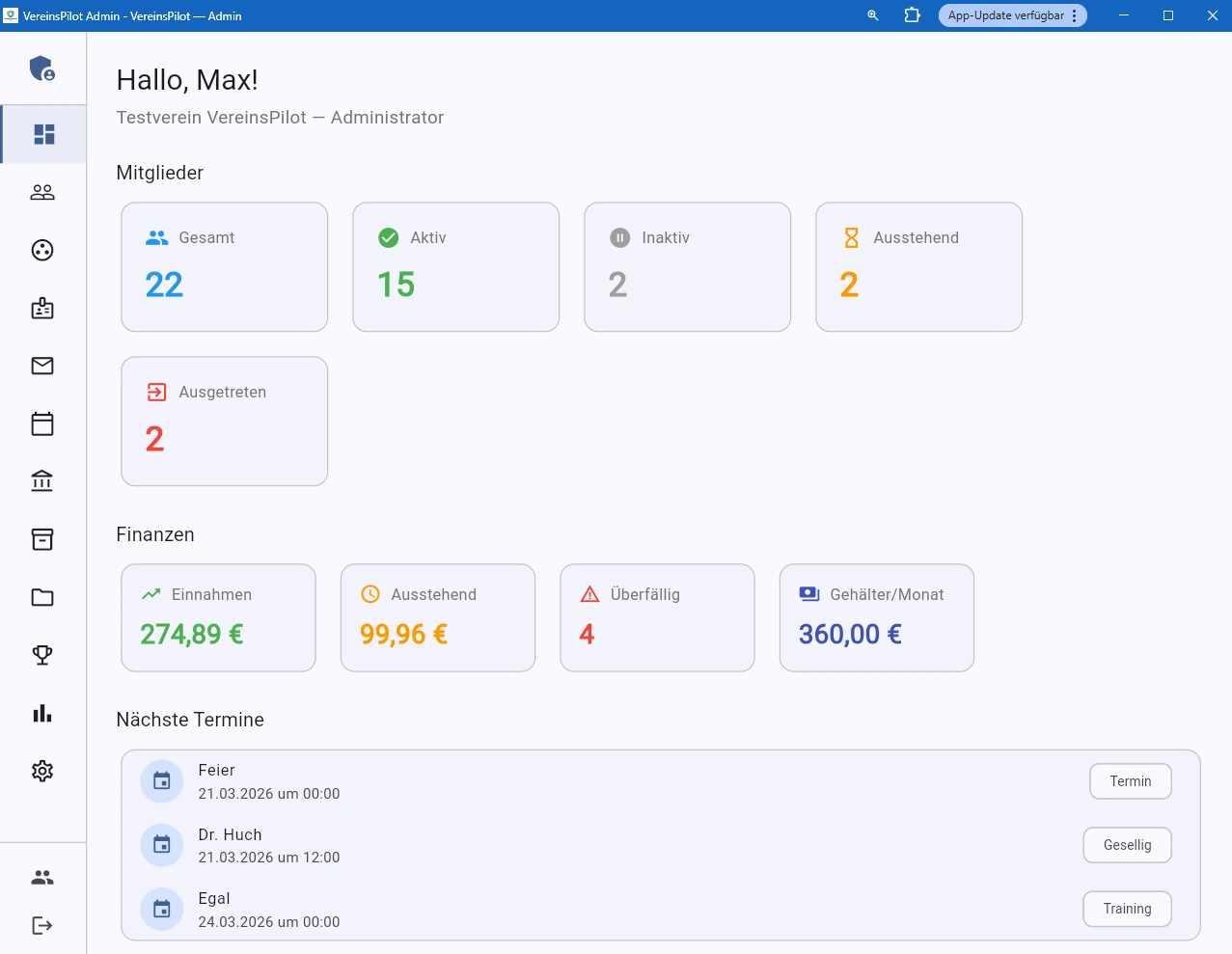This screenshot has height=954, width=1232.
Task: Open statistics via the bar chart icon
Action: (41, 713)
